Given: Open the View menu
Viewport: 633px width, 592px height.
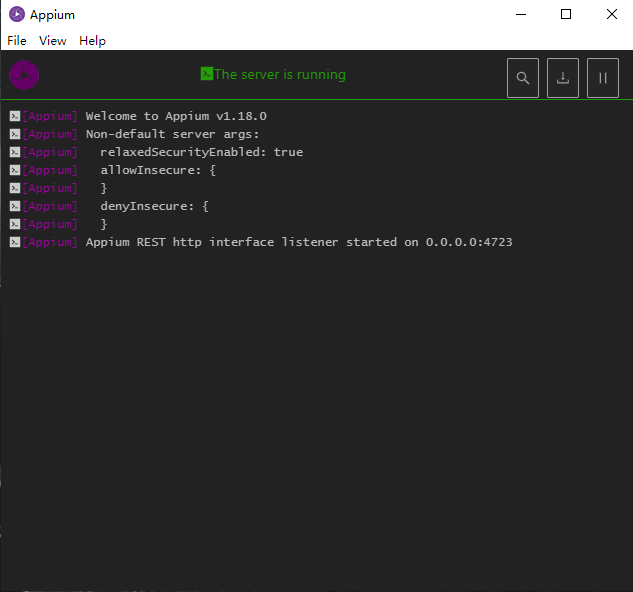Looking at the screenshot, I should point(52,41).
